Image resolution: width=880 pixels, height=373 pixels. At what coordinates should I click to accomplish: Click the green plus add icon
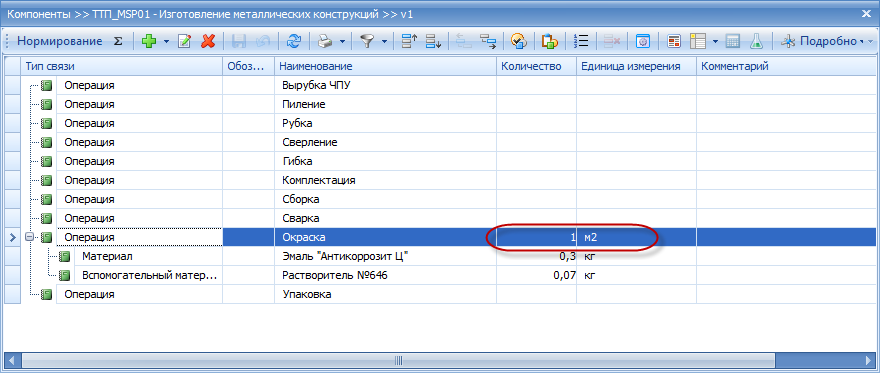149,41
